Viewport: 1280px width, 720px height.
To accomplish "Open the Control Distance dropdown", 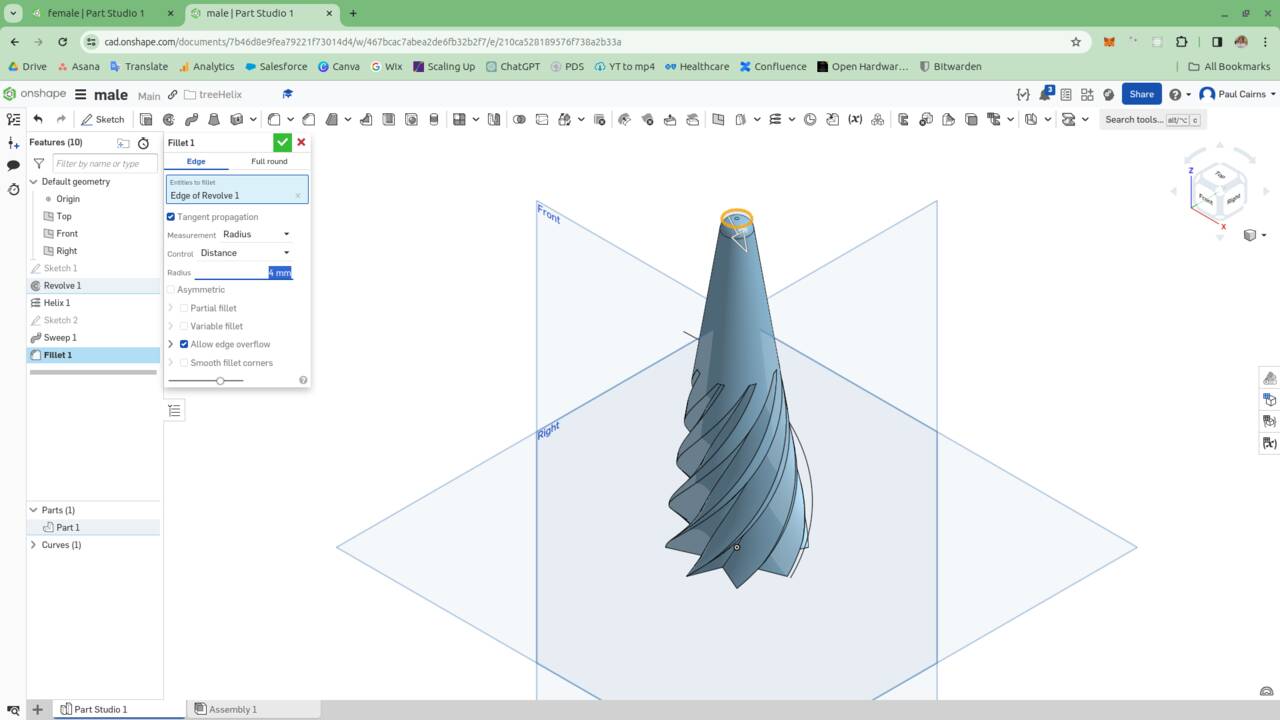I will click(x=245, y=253).
